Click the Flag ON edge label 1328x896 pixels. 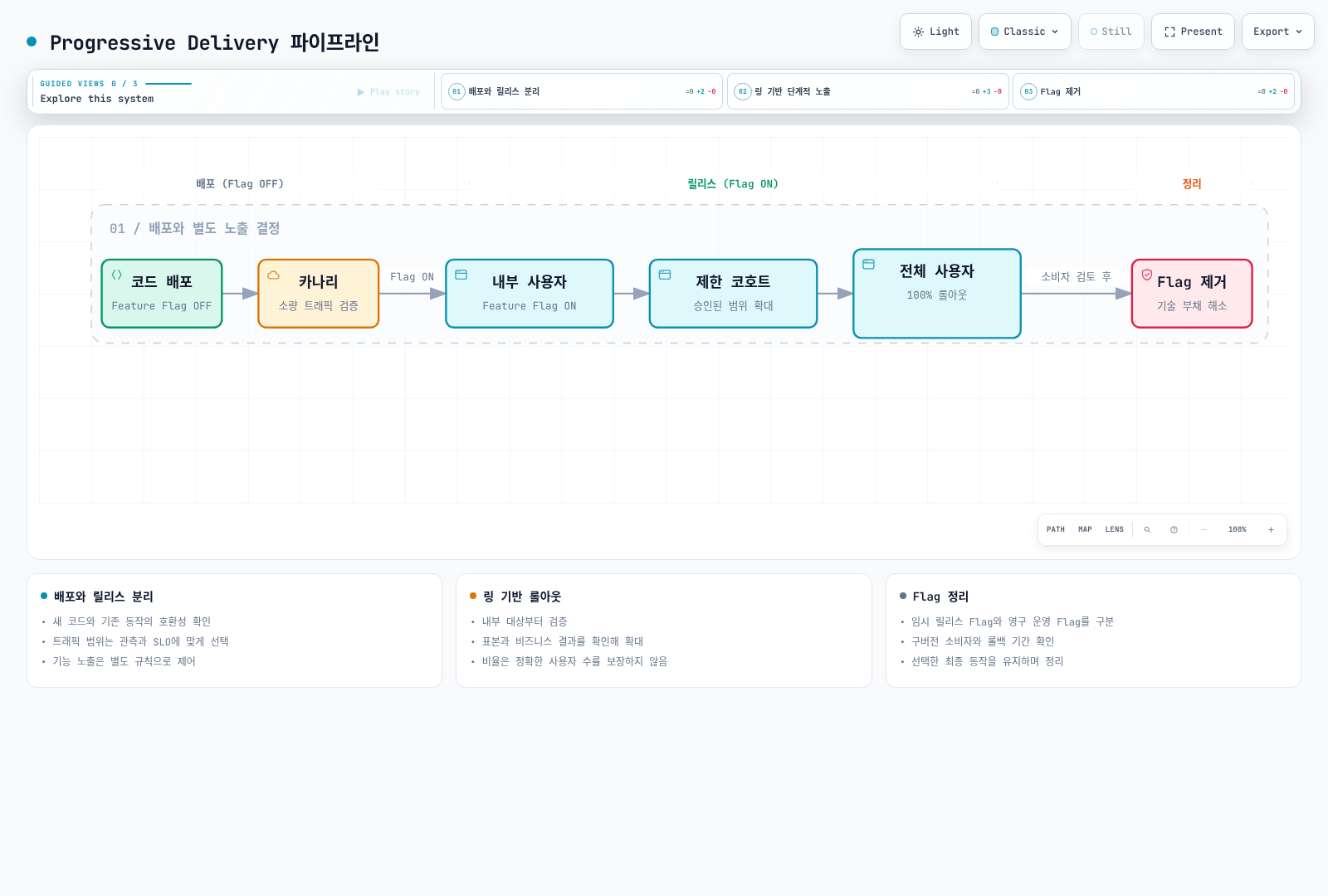[x=413, y=276]
